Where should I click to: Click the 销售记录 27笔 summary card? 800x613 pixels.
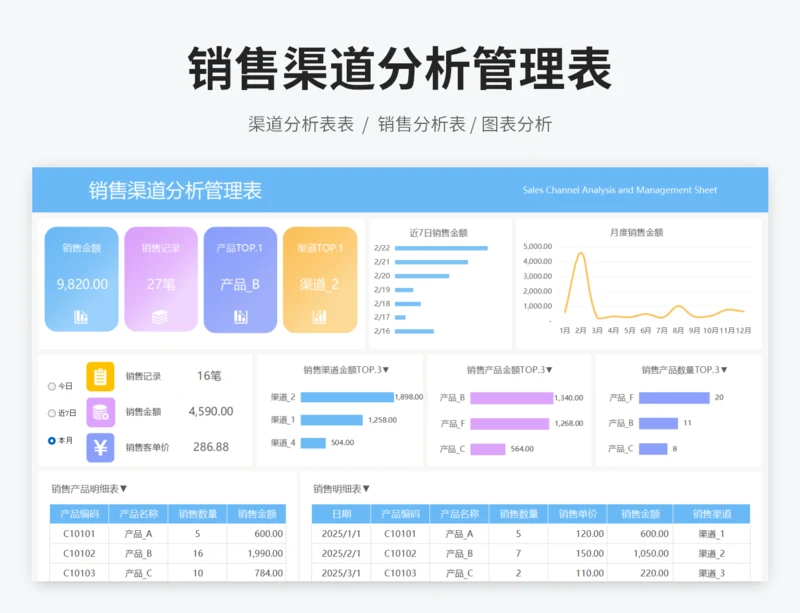(161, 279)
